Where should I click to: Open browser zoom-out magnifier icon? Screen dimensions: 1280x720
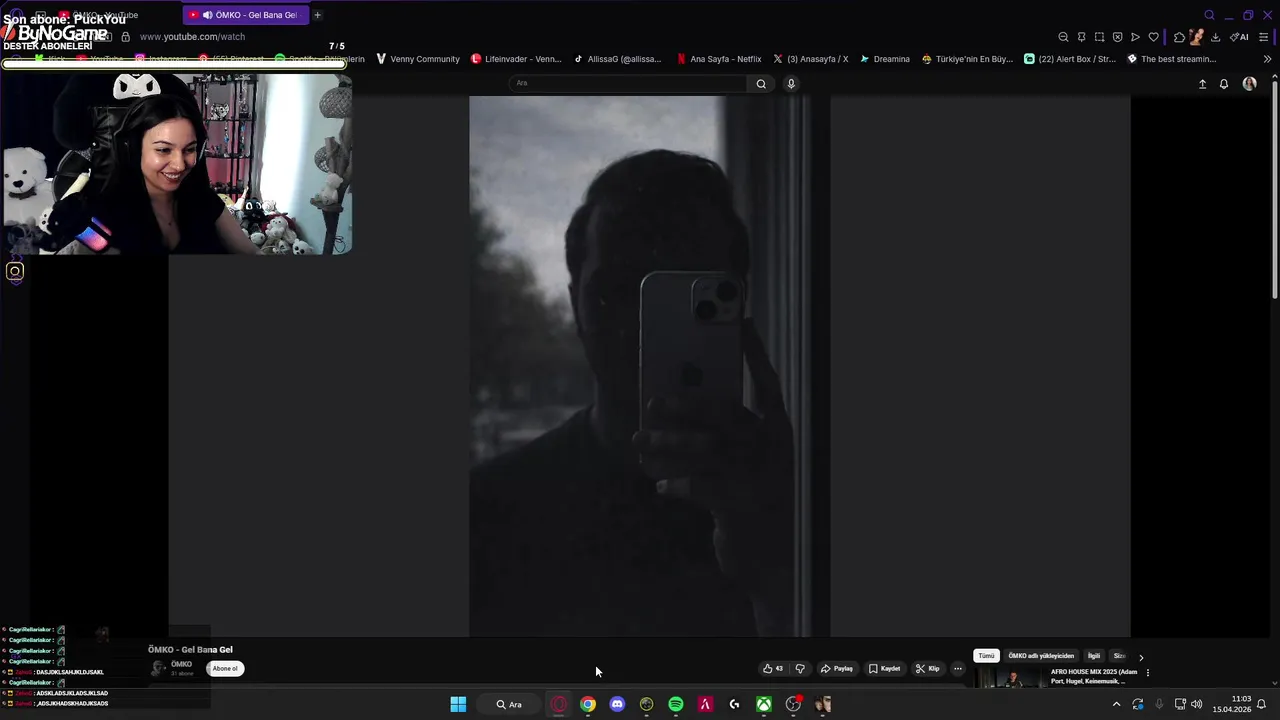click(x=1063, y=37)
